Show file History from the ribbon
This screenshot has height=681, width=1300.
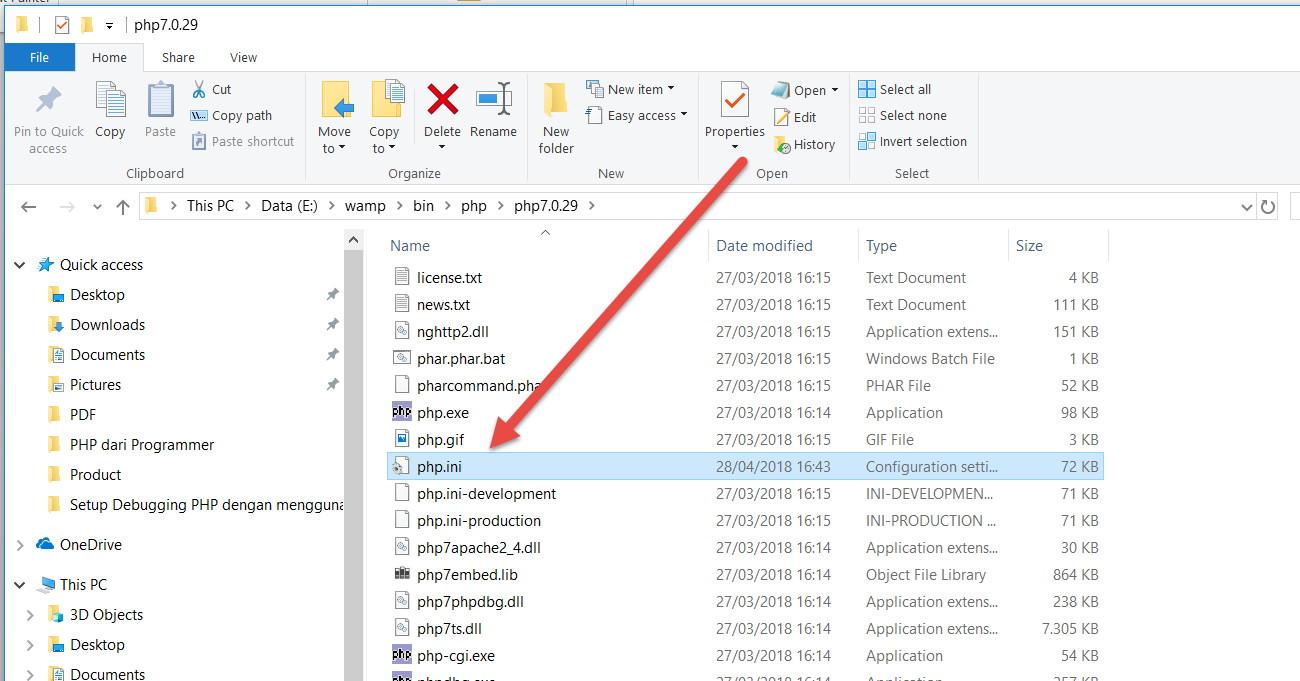pos(804,144)
